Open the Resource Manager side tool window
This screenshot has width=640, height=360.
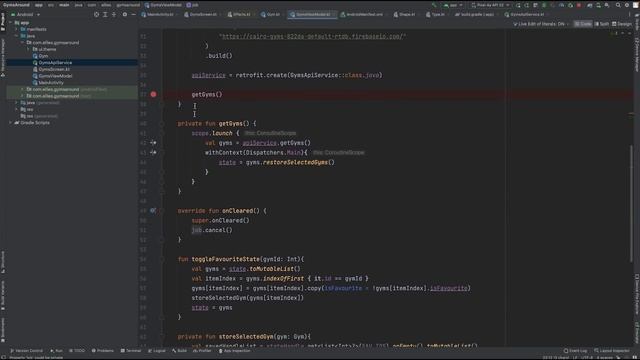click(x=3, y=57)
